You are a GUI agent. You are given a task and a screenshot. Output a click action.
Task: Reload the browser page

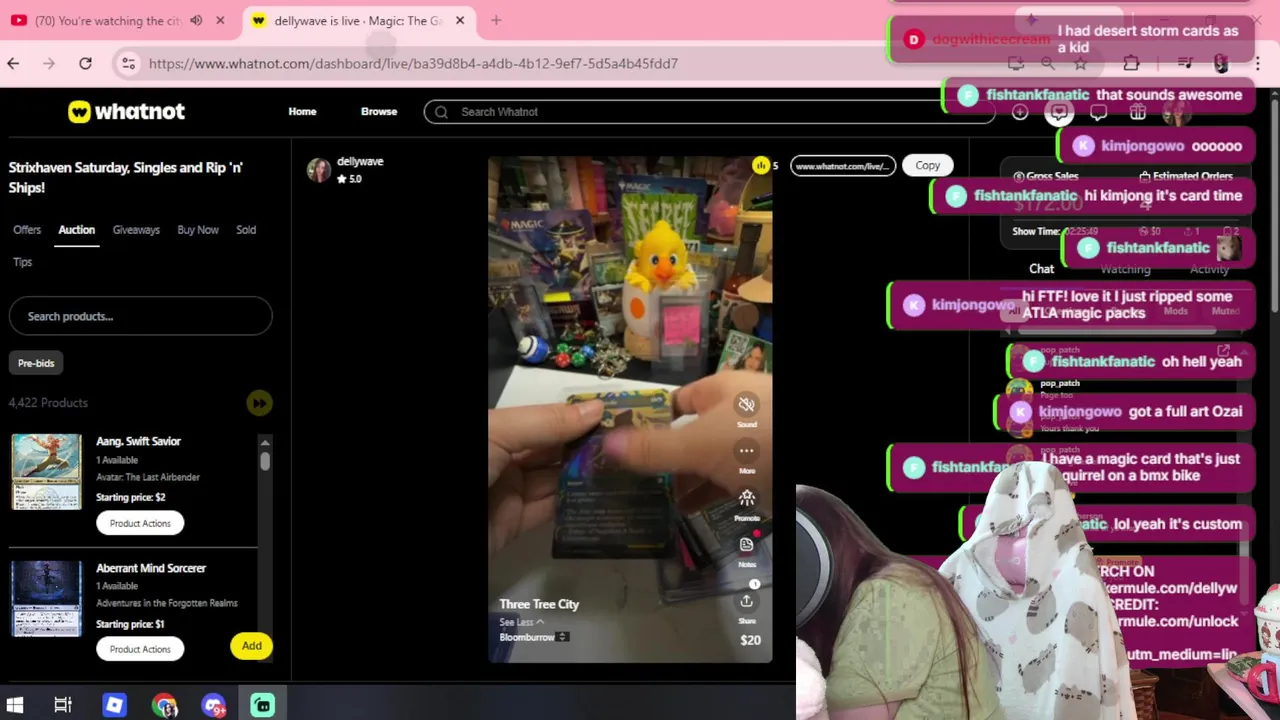pyautogui.click(x=85, y=63)
